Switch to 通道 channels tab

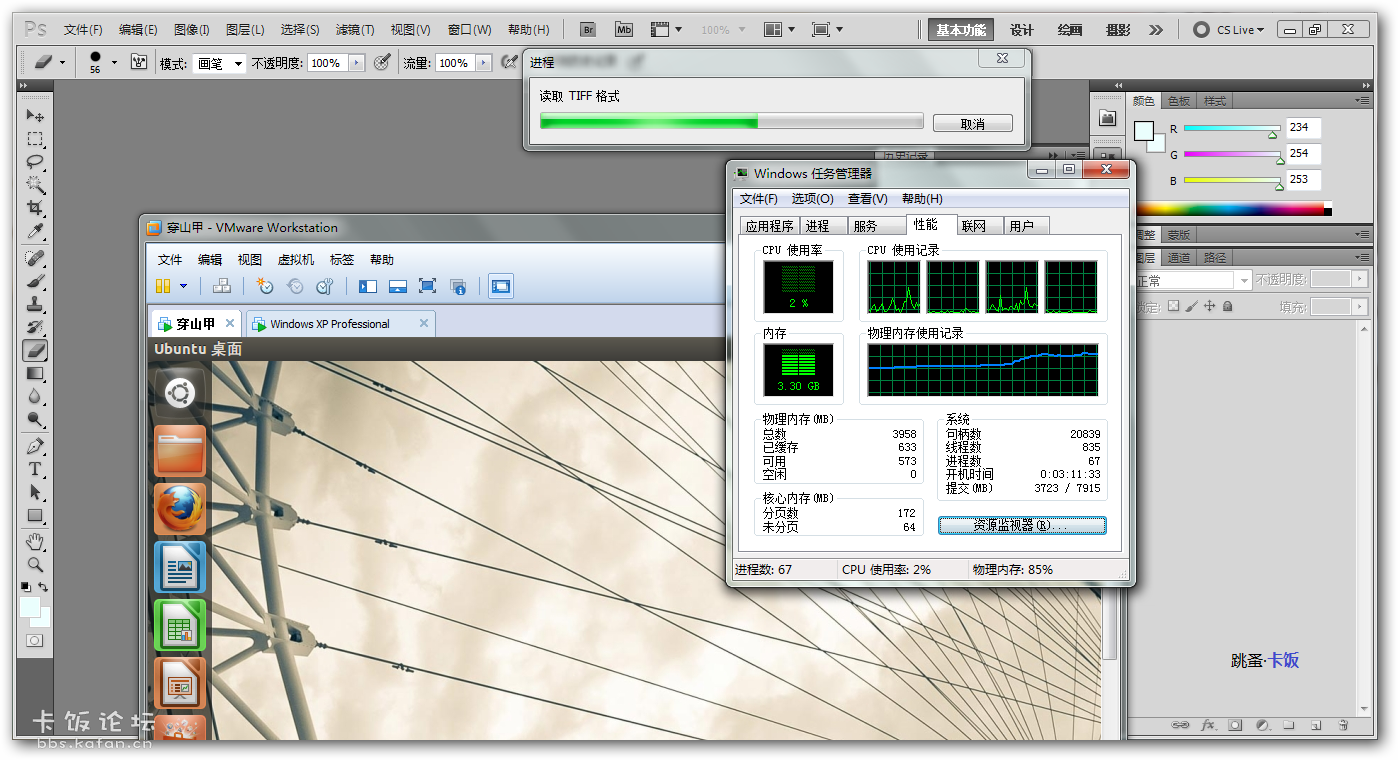(1179, 257)
